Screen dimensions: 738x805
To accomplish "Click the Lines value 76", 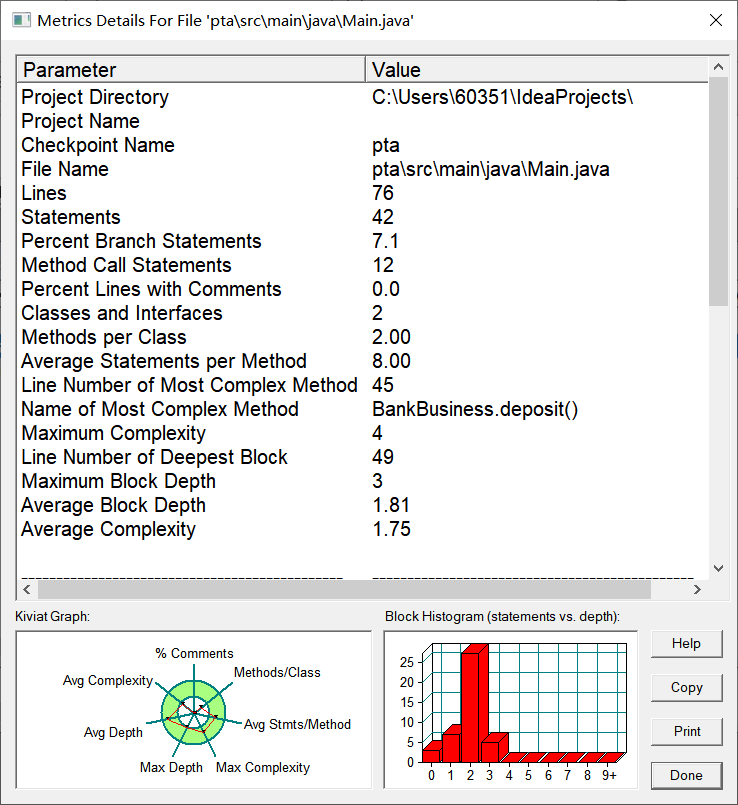I will 383,193.
